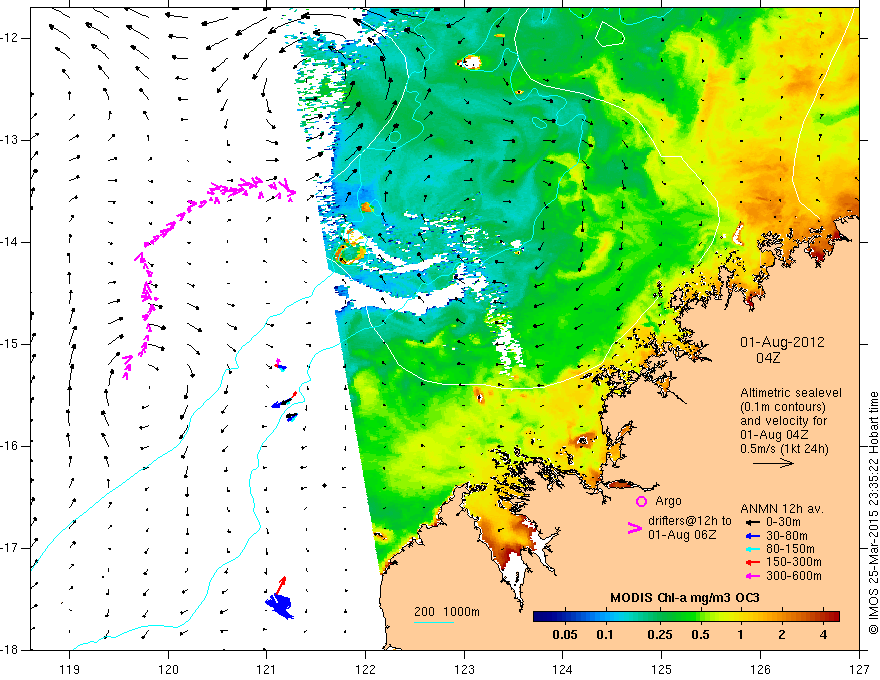Image resolution: width=880 pixels, height=680 pixels.
Task: Click the longitude axis label 125
Action: click(x=662, y=669)
